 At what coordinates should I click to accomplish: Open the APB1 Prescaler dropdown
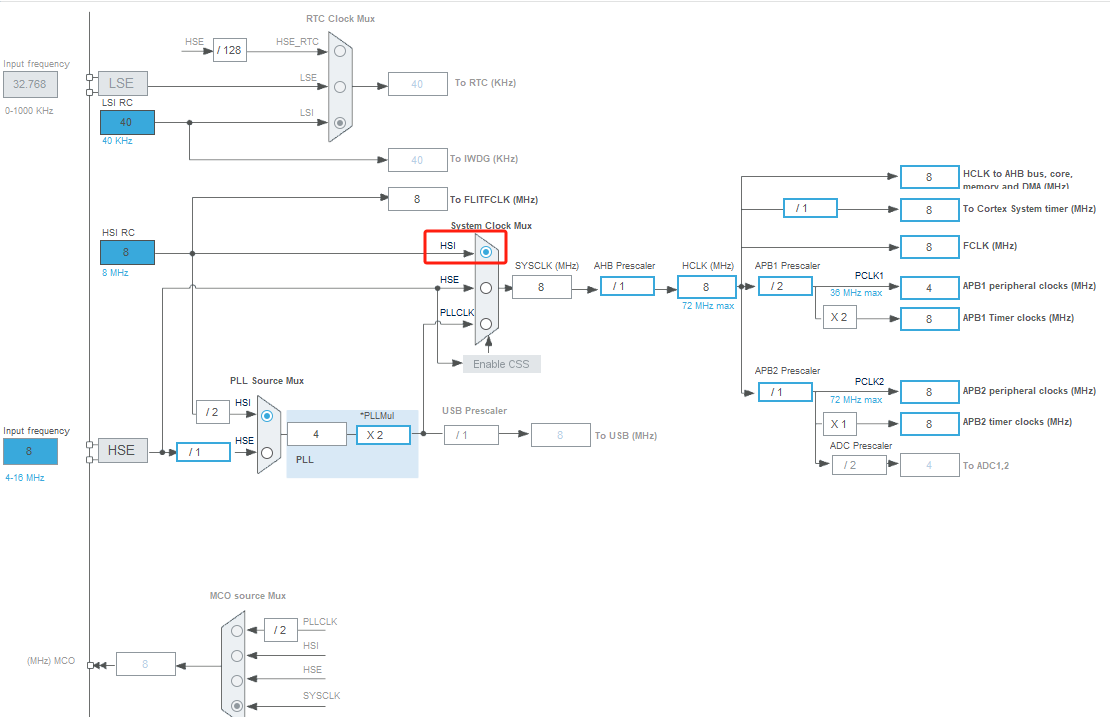point(785,285)
